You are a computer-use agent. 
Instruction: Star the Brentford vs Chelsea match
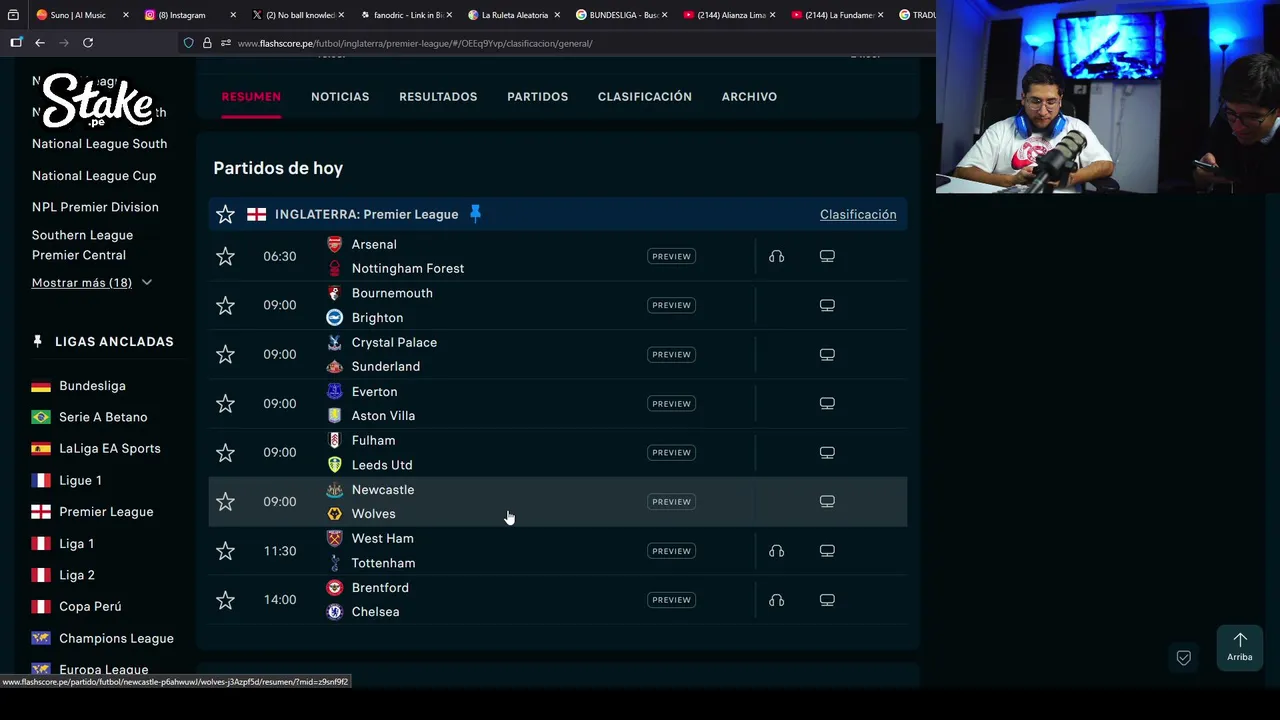tap(225, 600)
